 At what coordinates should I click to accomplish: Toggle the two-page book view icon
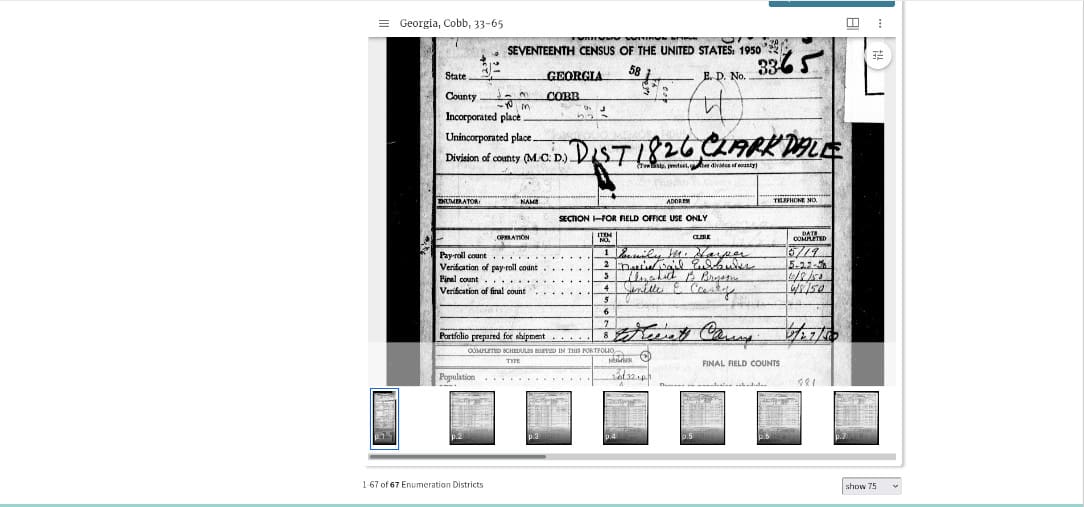[852, 24]
